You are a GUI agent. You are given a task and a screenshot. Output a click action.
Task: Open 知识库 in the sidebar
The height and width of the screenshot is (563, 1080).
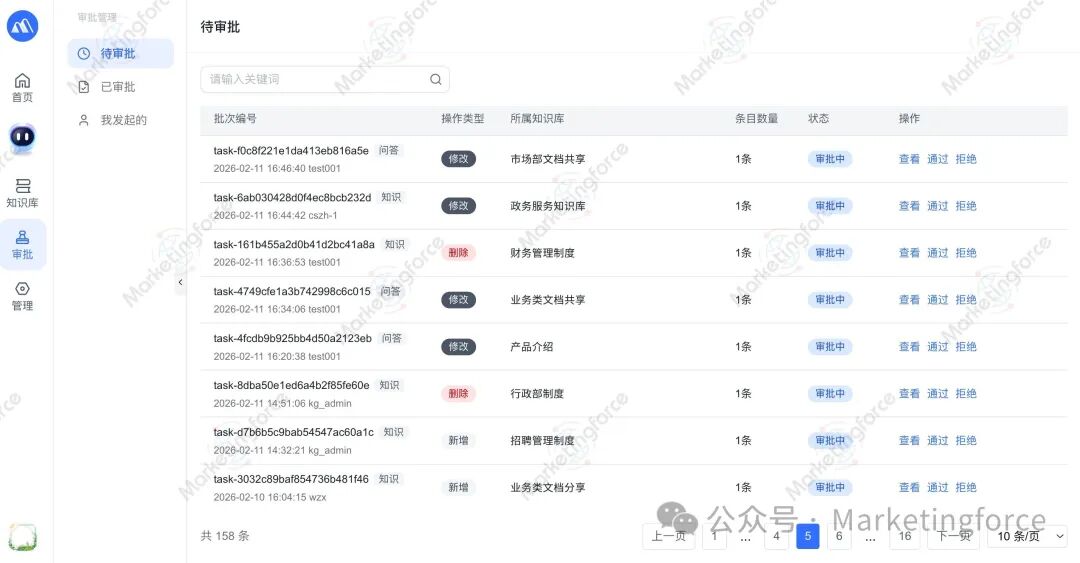tap(22, 193)
